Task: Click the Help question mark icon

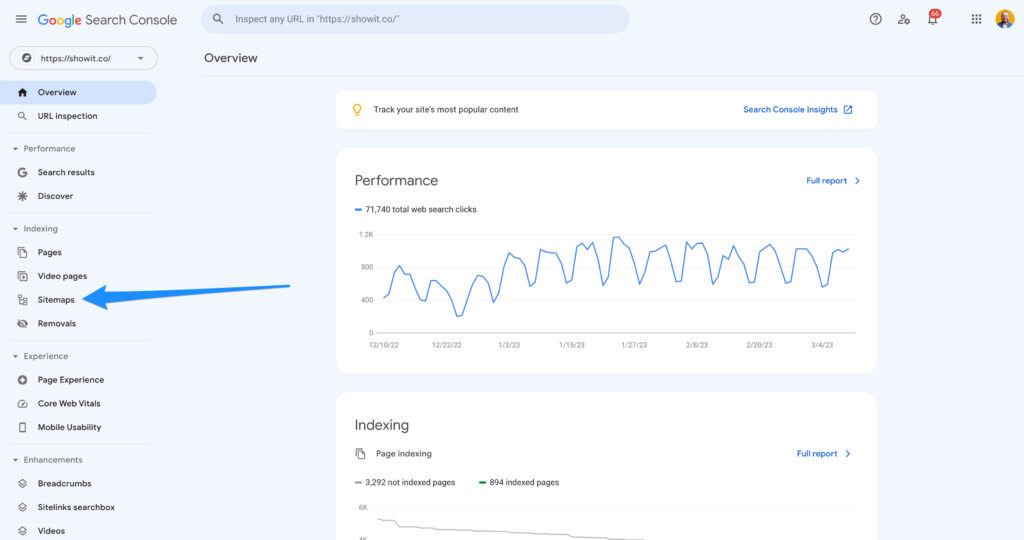Action: pyautogui.click(x=875, y=19)
